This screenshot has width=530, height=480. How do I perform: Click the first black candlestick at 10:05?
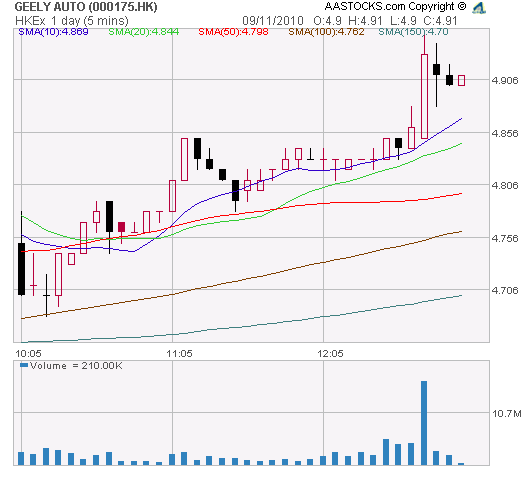point(22,269)
